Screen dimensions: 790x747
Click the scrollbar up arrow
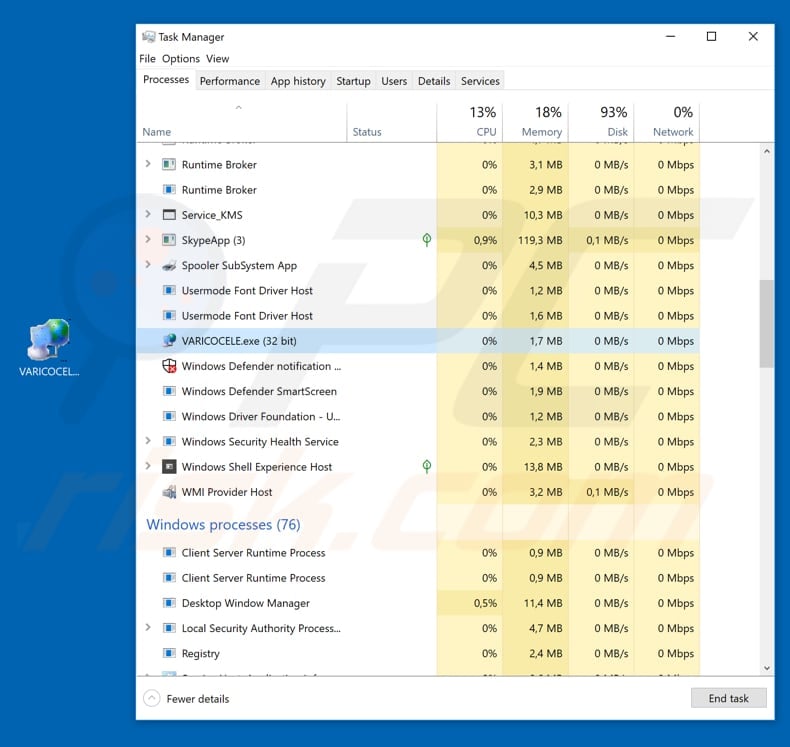(x=767, y=151)
